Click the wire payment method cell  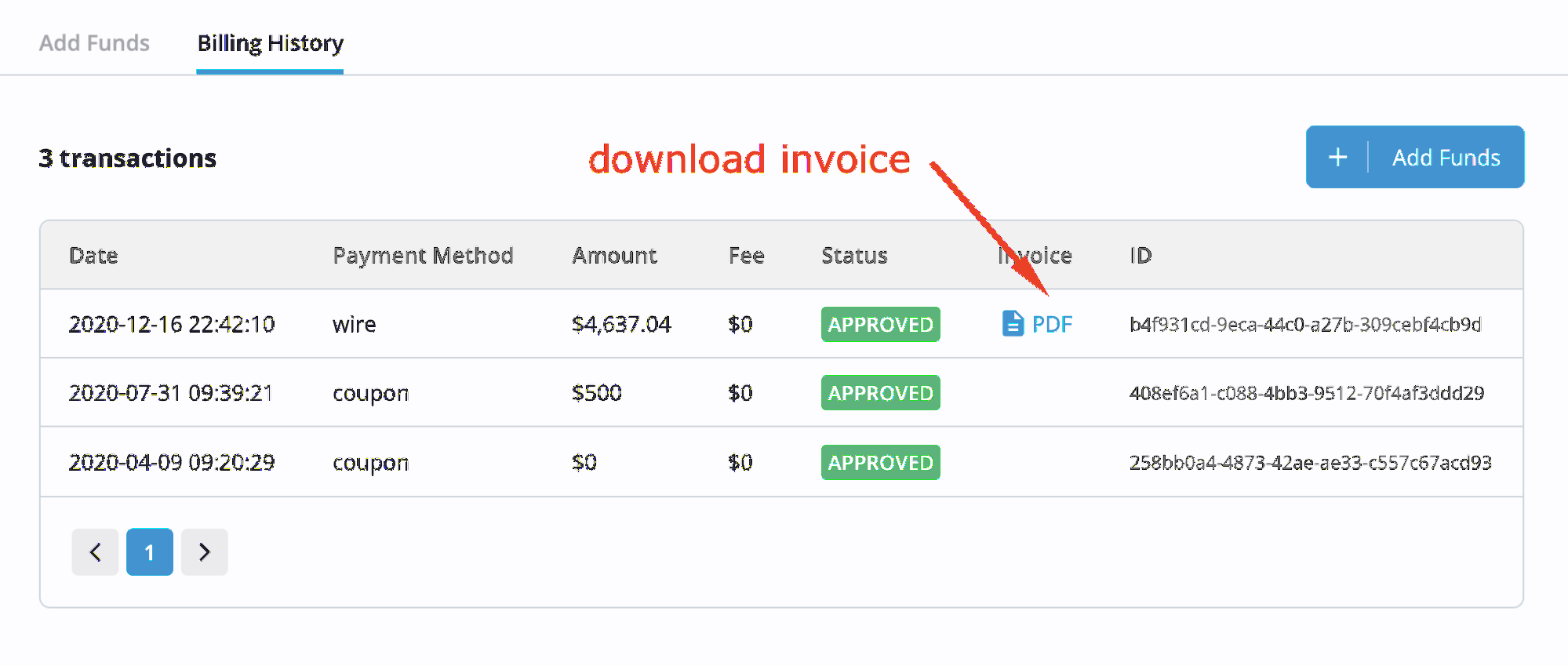354,324
